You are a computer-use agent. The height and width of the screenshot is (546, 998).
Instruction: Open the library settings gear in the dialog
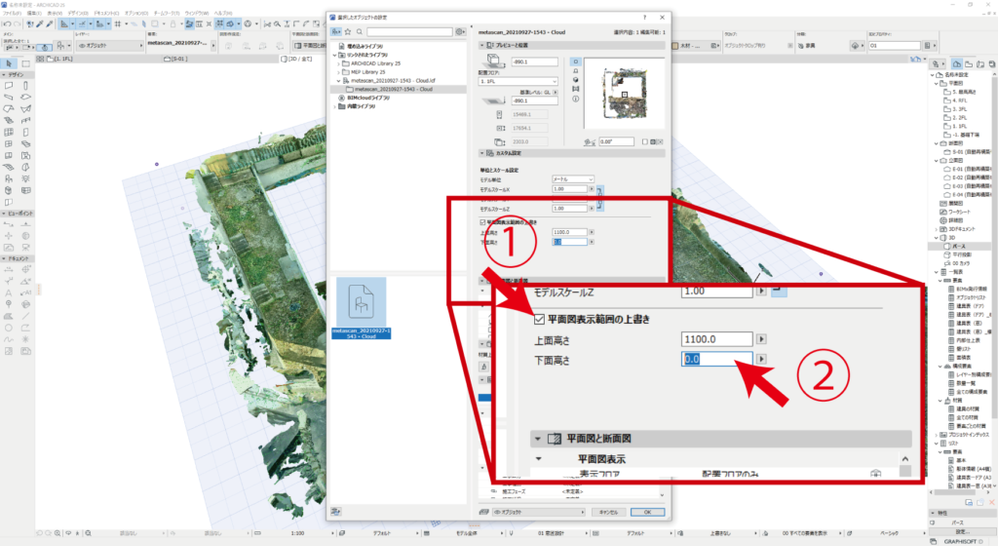tap(460, 32)
